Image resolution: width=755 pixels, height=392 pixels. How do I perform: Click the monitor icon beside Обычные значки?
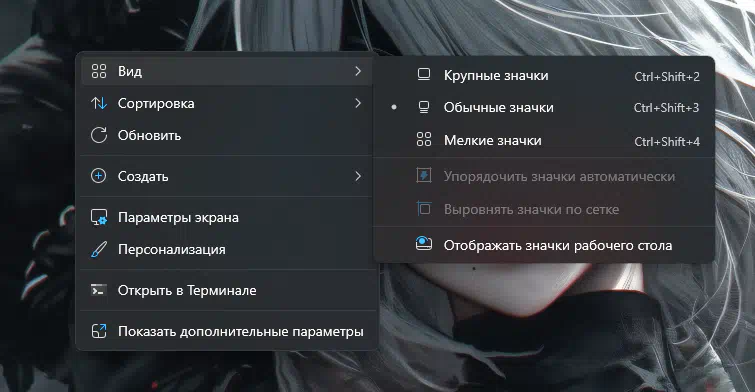(x=424, y=107)
